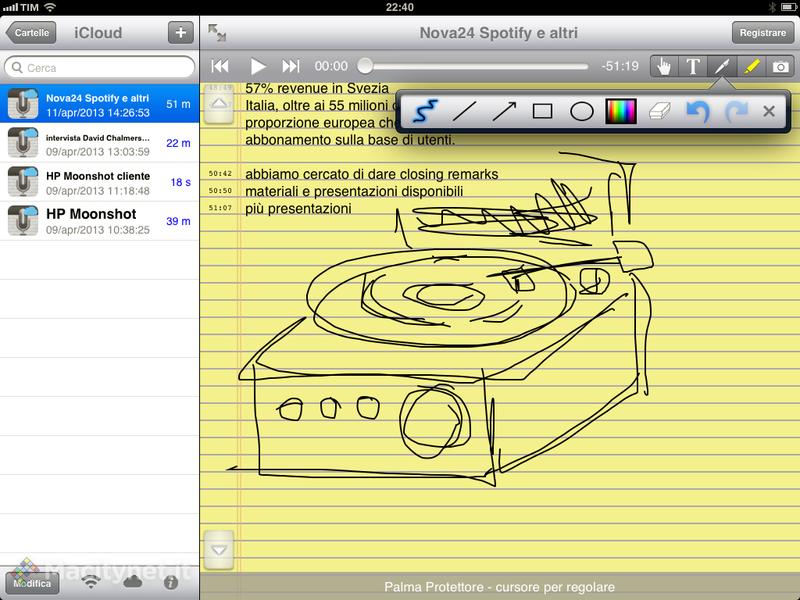This screenshot has height=600, width=800.
Task: Select the ellipse shape tool
Action: [x=582, y=111]
